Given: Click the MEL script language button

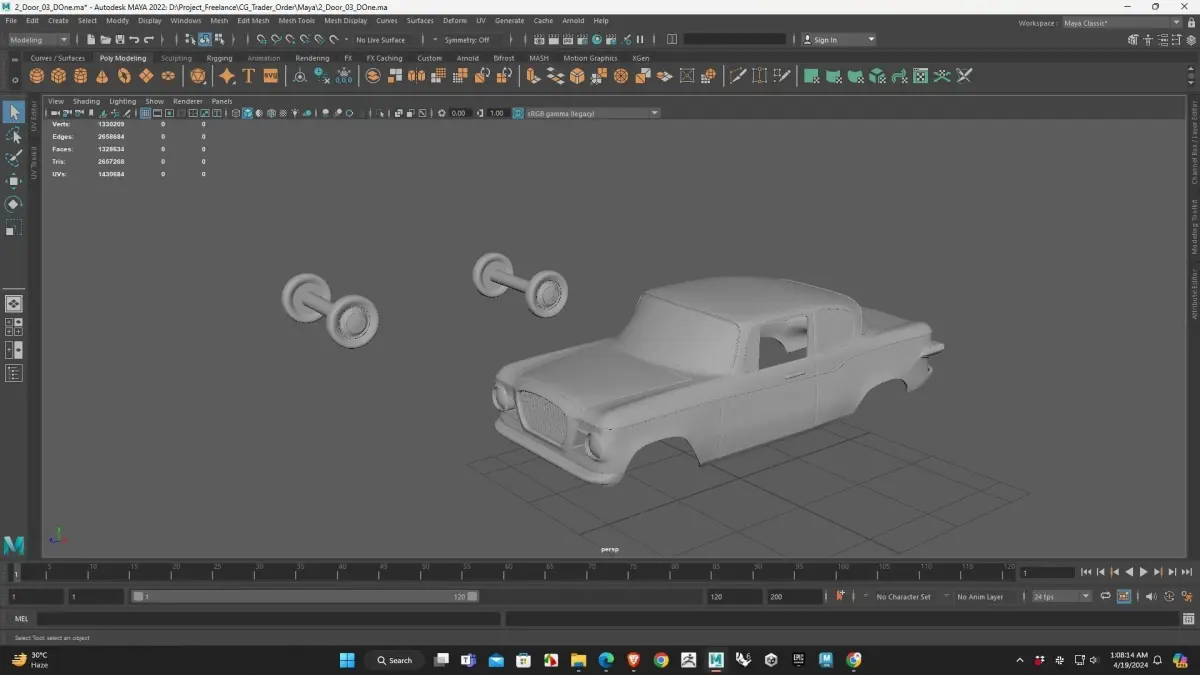Looking at the screenshot, I should pyautogui.click(x=21, y=619).
